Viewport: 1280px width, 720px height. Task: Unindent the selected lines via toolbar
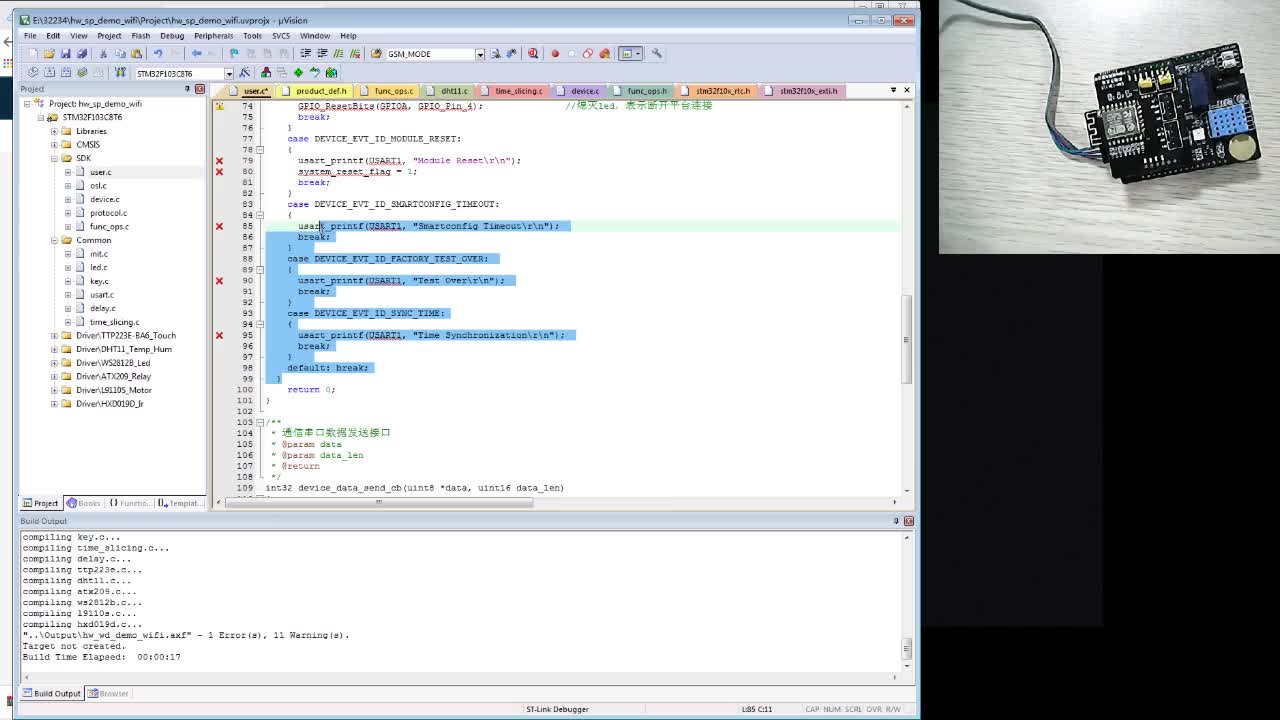point(322,54)
